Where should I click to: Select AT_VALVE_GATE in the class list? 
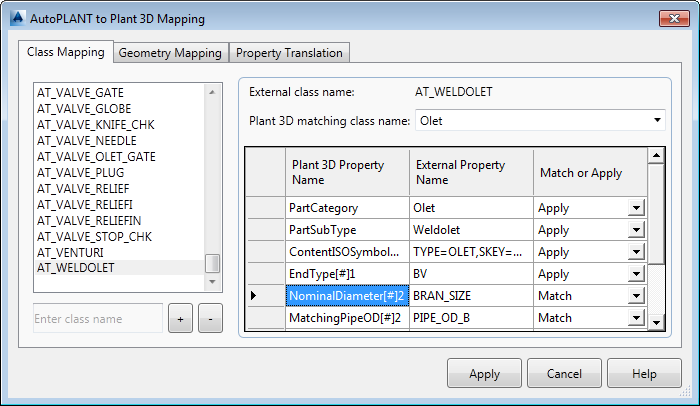click(x=119, y=92)
